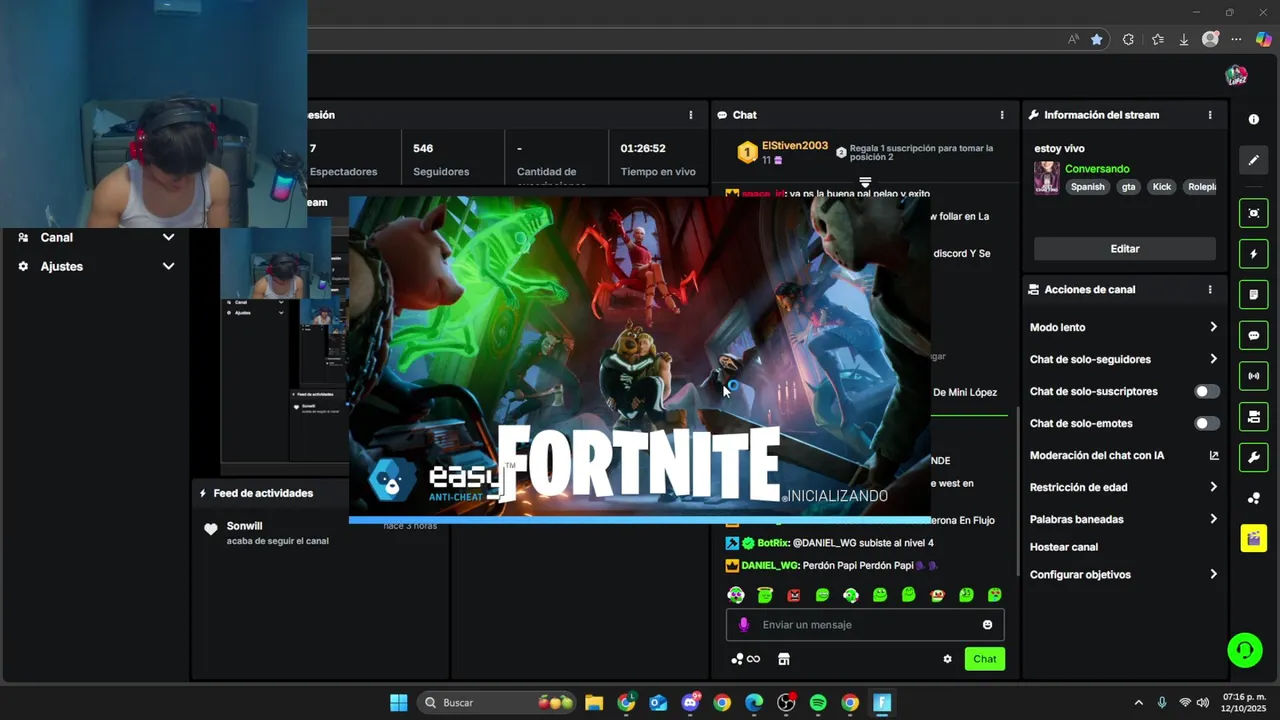Screen dimensions: 1280x720
Task: Toggle Chat de solo-emotes switch
Action: pyautogui.click(x=1207, y=424)
